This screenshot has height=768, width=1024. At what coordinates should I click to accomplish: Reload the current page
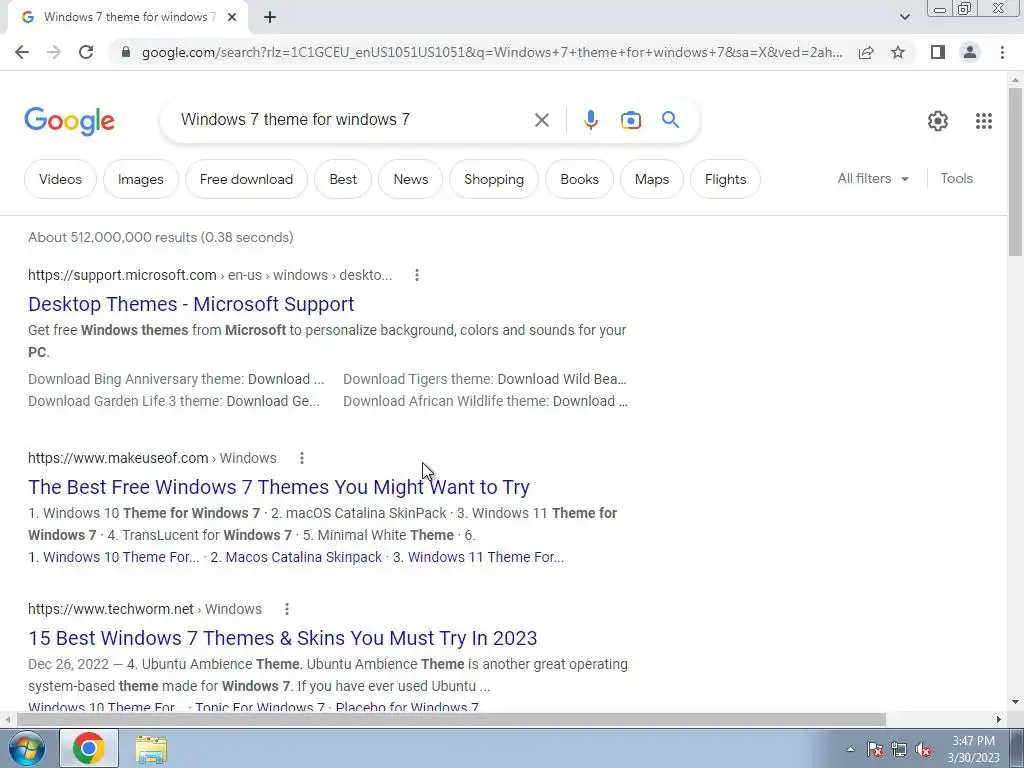pos(86,52)
